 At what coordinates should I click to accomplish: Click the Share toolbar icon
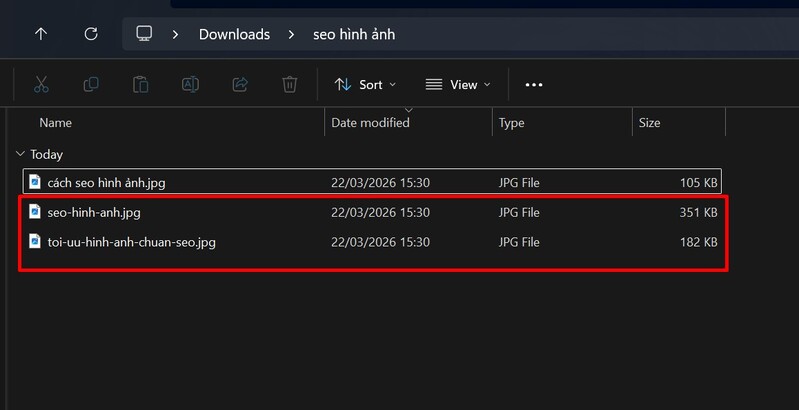click(x=240, y=85)
